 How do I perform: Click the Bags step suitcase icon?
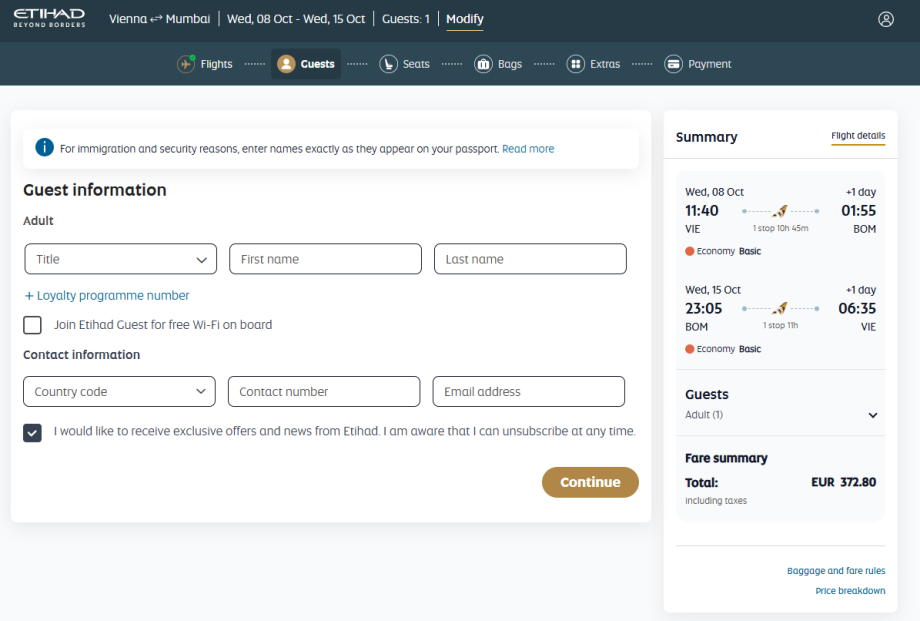[483, 64]
